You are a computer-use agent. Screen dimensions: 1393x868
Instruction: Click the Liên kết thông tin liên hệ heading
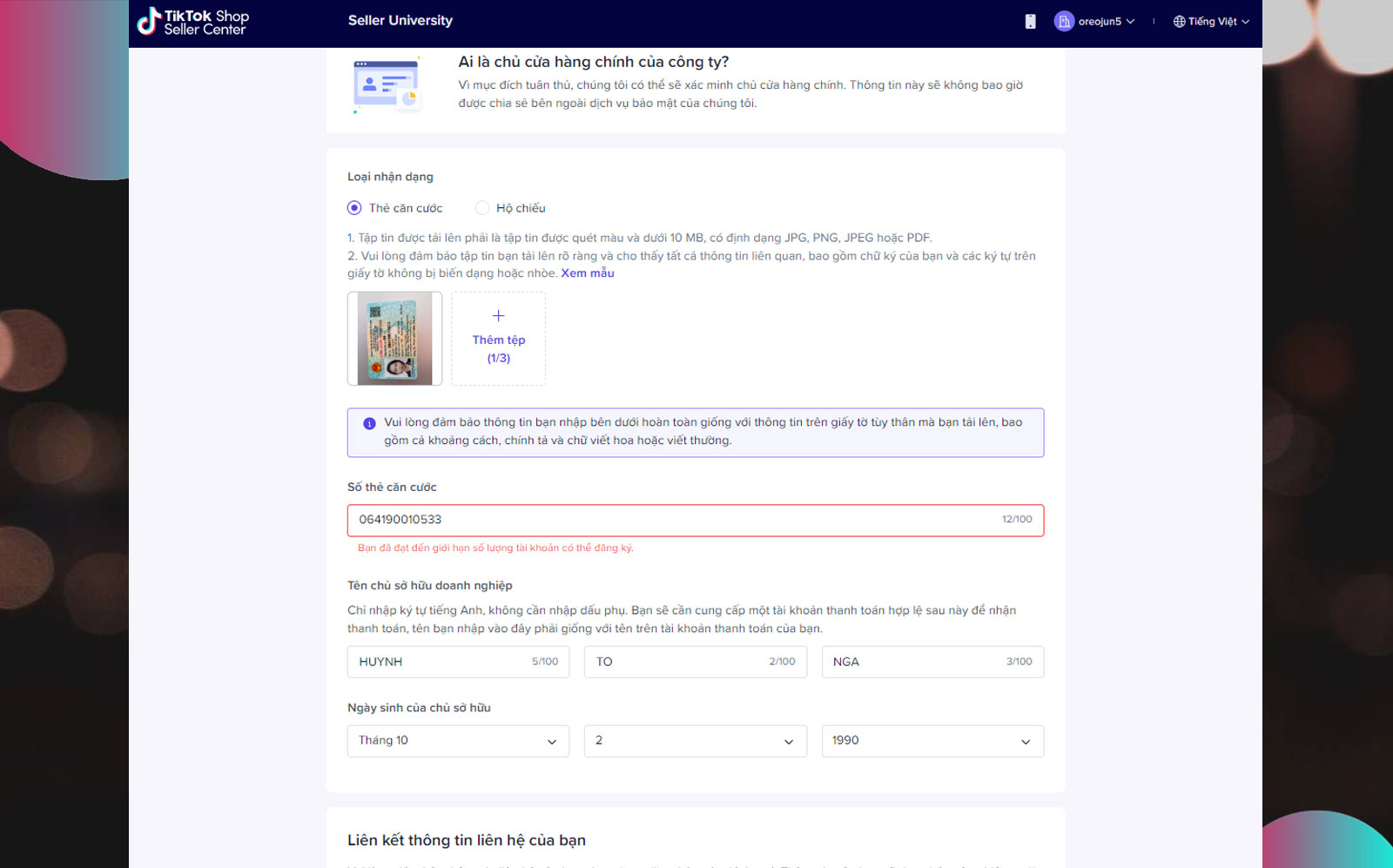pos(467,840)
